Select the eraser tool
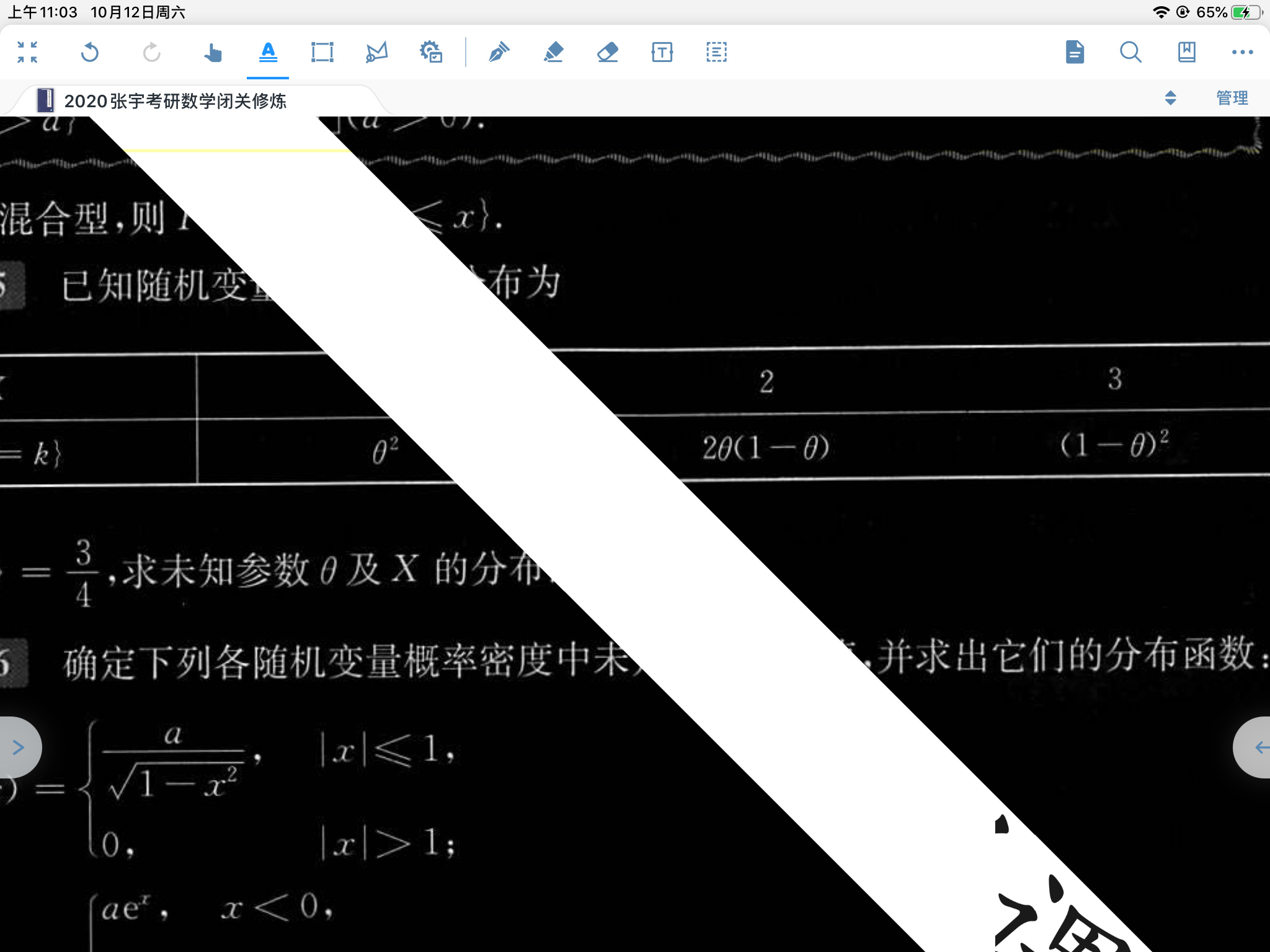Screen dimensions: 1270x952 [x=608, y=52]
